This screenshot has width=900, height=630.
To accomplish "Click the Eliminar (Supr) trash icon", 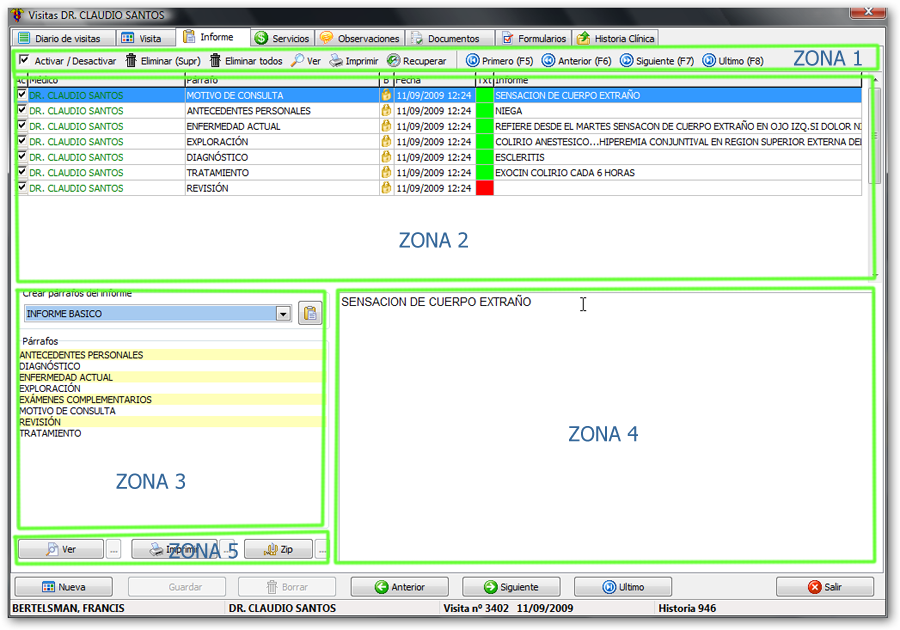I will (131, 61).
